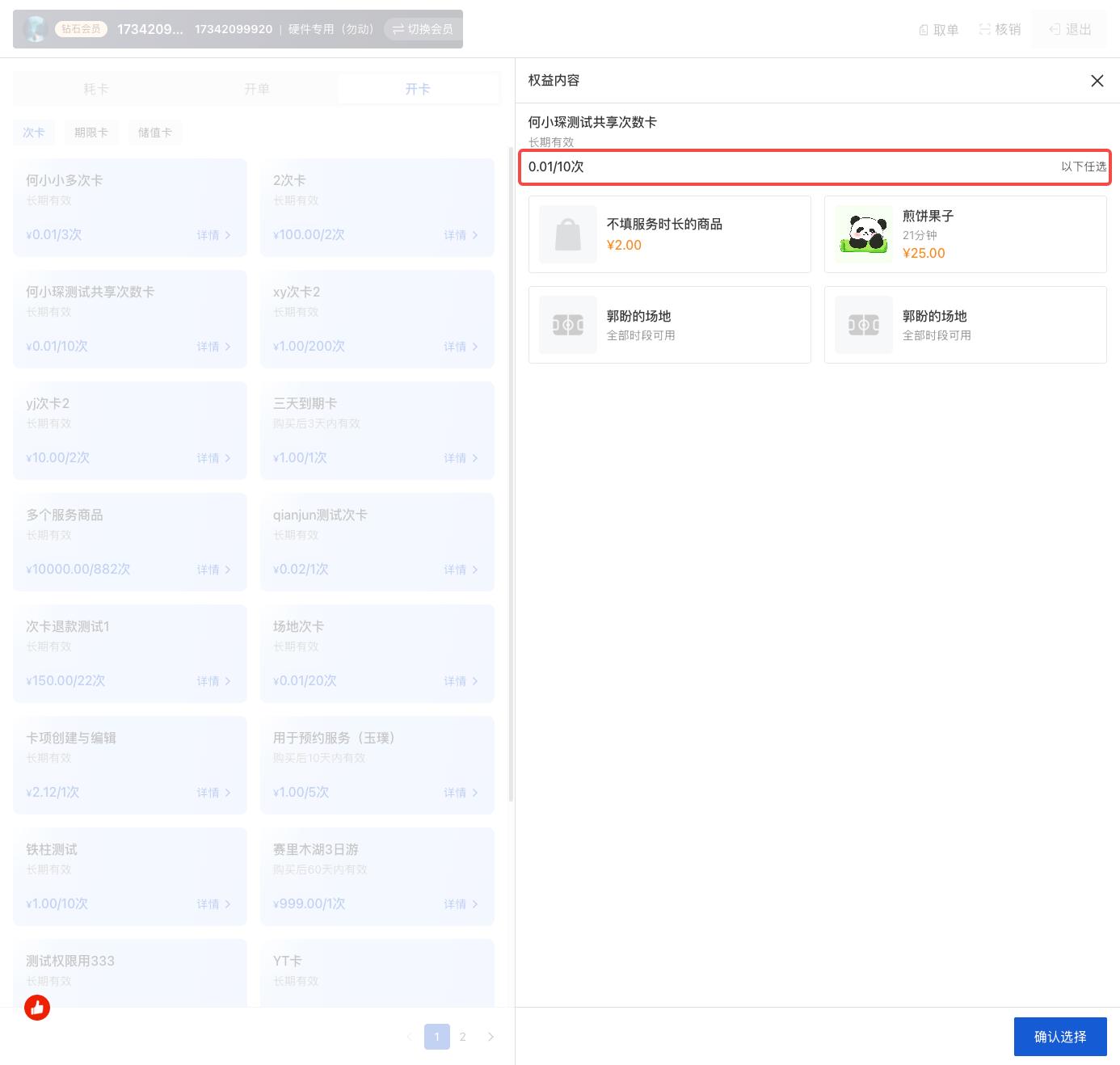The height and width of the screenshot is (1065, 1120).
Task: Click the 权益内容 panel title
Action: point(554,80)
